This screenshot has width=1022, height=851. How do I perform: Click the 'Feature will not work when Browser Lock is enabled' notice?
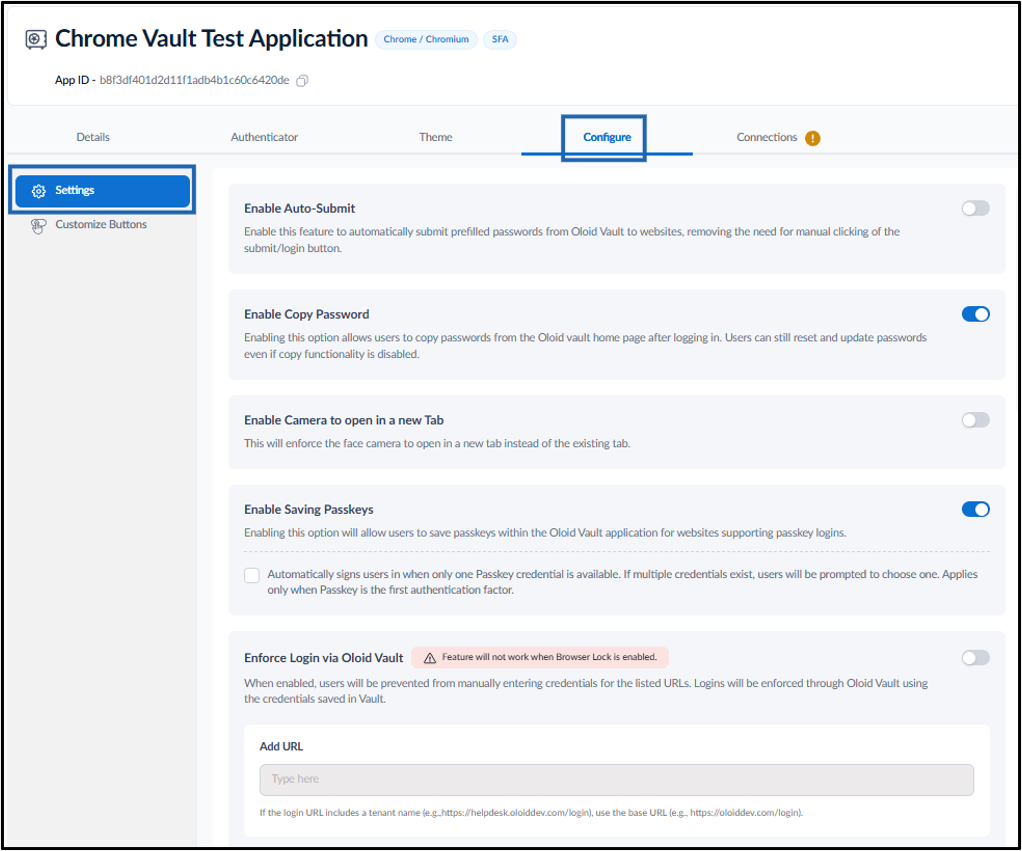[x=540, y=657]
